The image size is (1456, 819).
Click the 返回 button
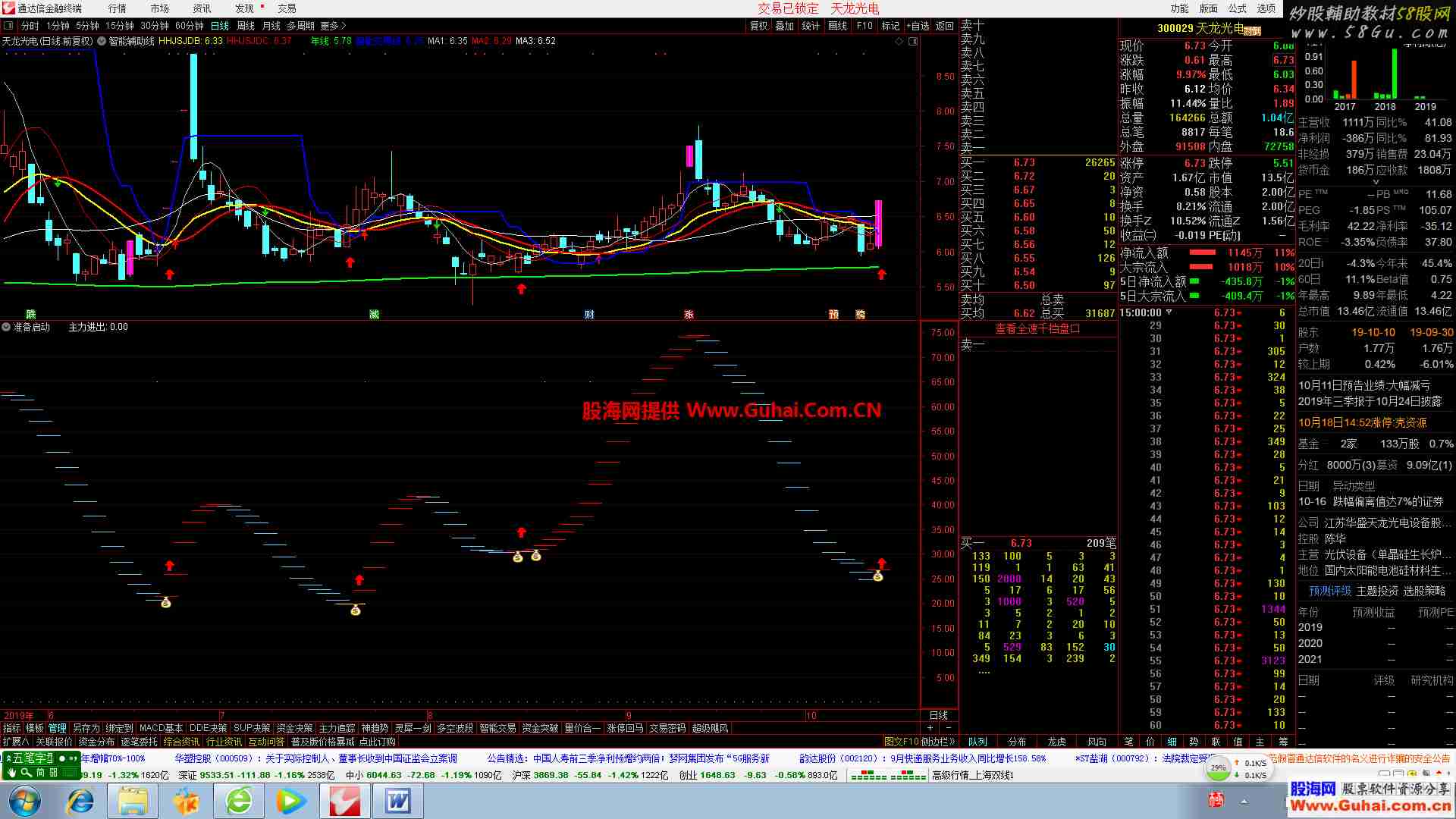pyautogui.click(x=945, y=26)
